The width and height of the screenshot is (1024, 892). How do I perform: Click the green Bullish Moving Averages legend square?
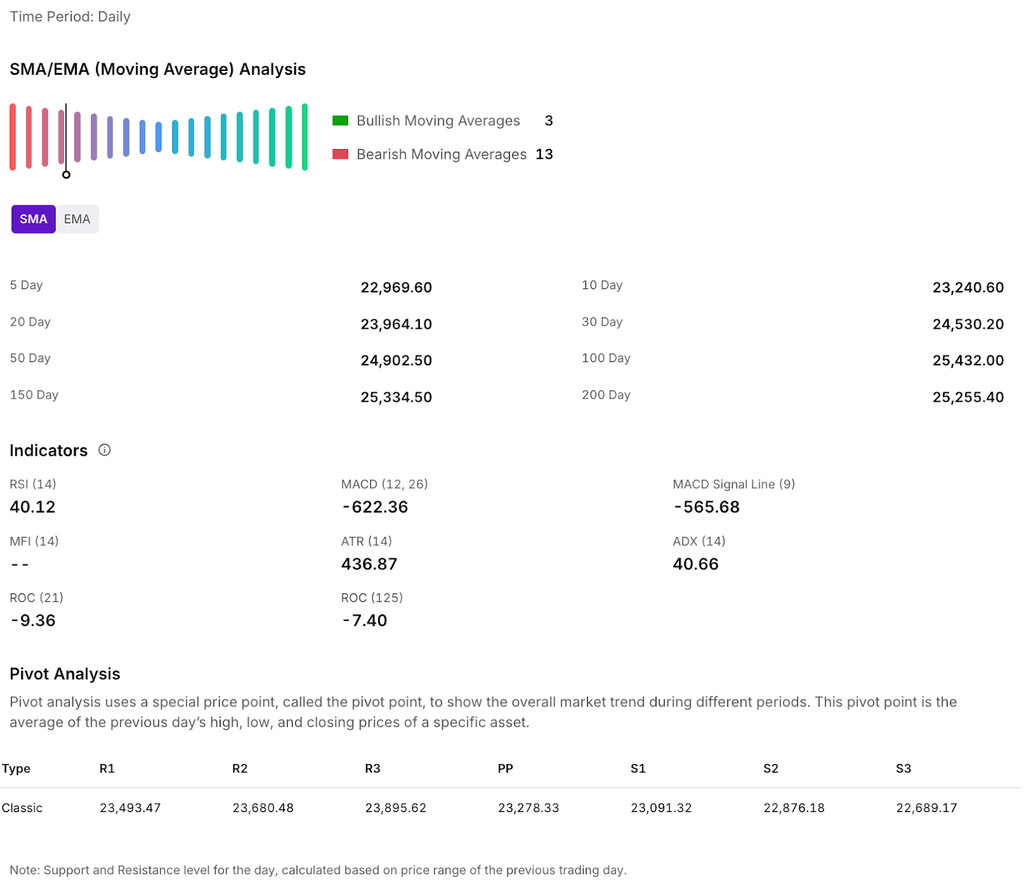[340, 121]
